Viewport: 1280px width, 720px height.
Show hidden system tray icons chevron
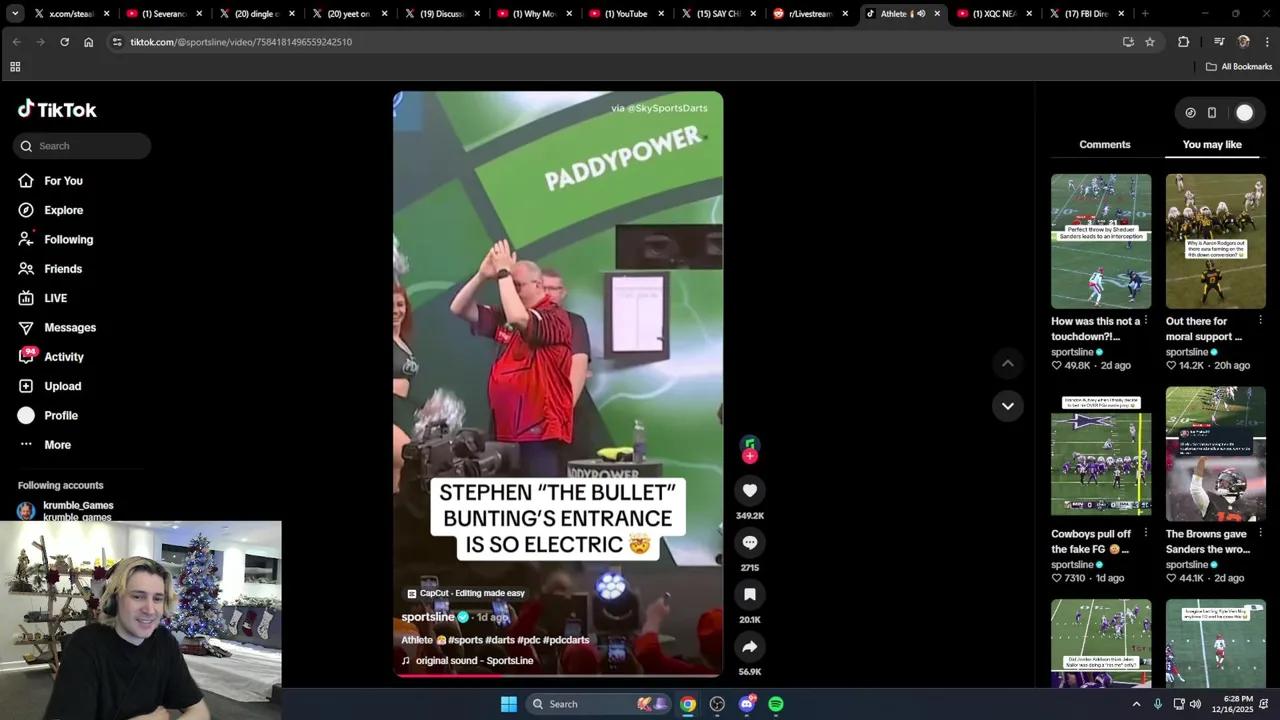point(1136,704)
